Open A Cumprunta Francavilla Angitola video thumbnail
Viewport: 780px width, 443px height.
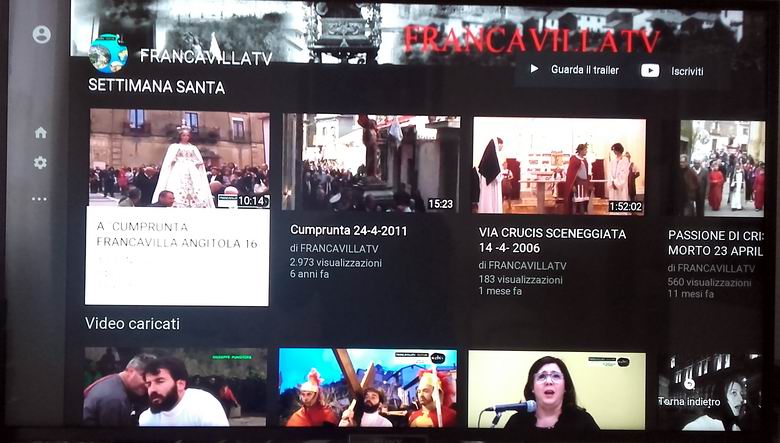[x=180, y=159]
